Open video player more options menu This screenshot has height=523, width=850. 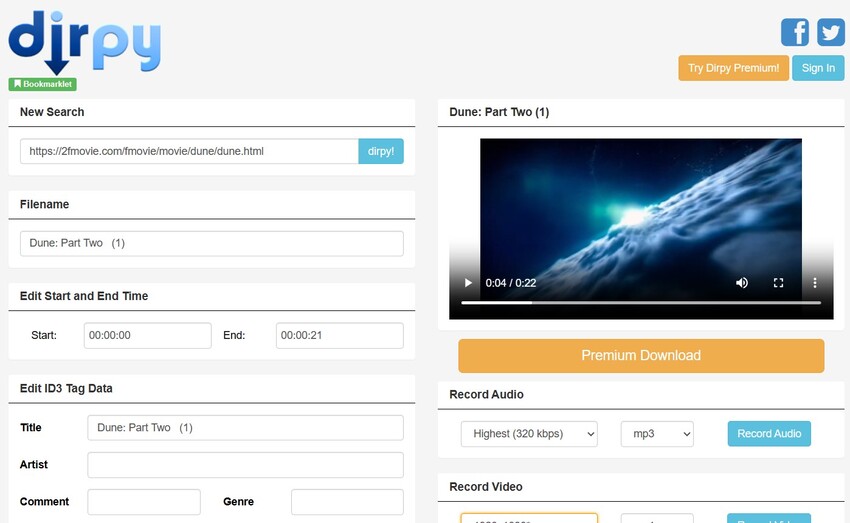click(814, 283)
